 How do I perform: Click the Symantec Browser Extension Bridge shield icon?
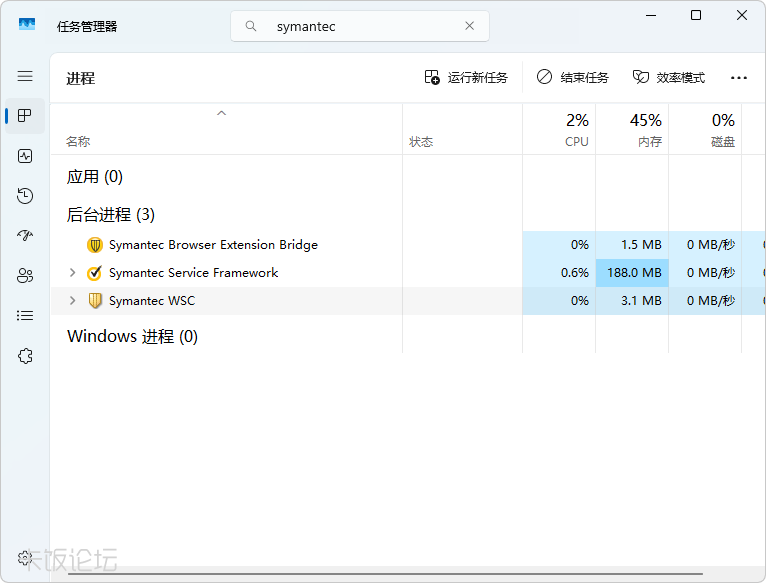[x=95, y=245]
